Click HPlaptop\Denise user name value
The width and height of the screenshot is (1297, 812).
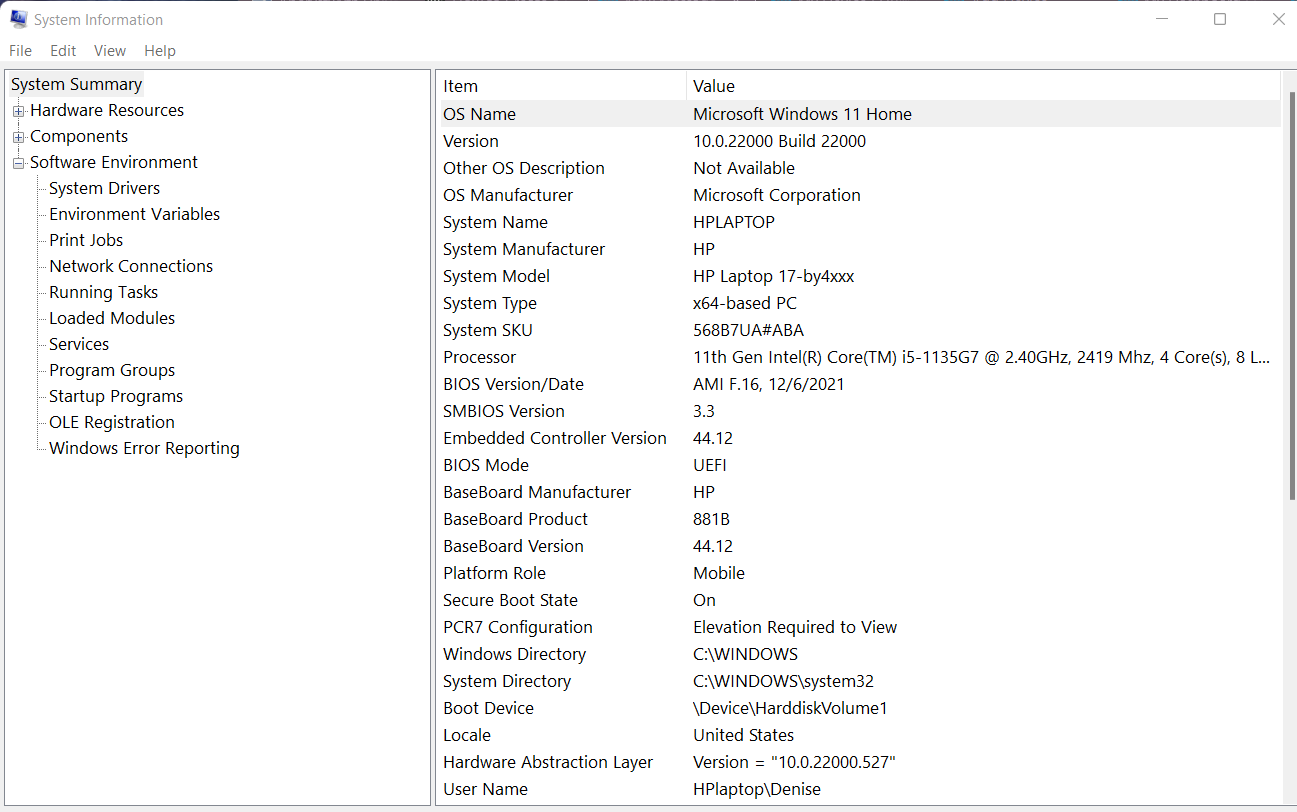pyautogui.click(x=757, y=789)
